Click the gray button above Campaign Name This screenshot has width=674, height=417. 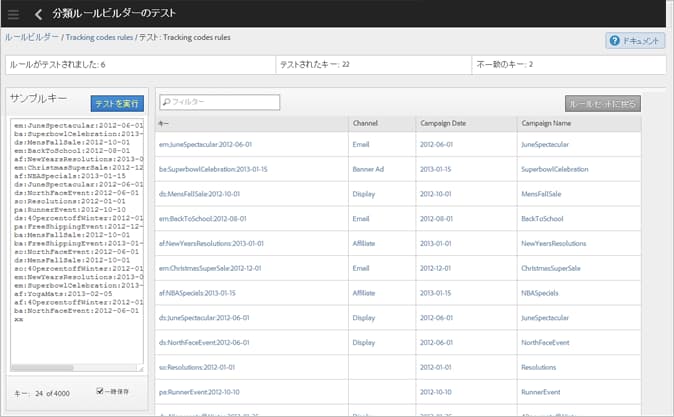click(603, 104)
